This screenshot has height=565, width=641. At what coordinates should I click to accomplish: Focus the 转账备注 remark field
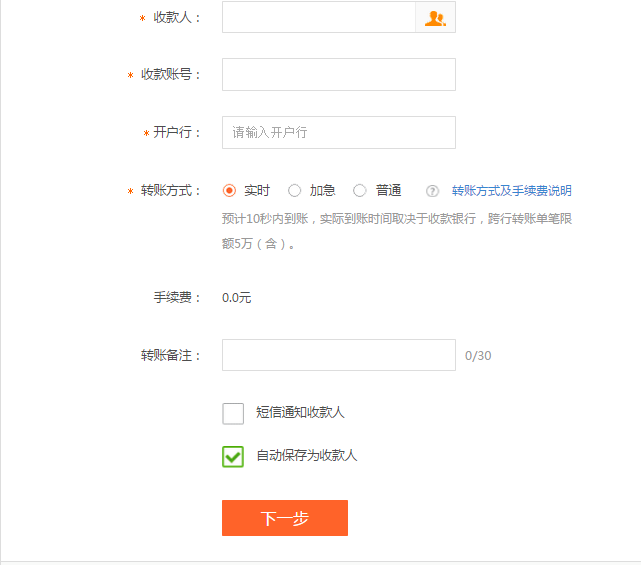point(339,355)
